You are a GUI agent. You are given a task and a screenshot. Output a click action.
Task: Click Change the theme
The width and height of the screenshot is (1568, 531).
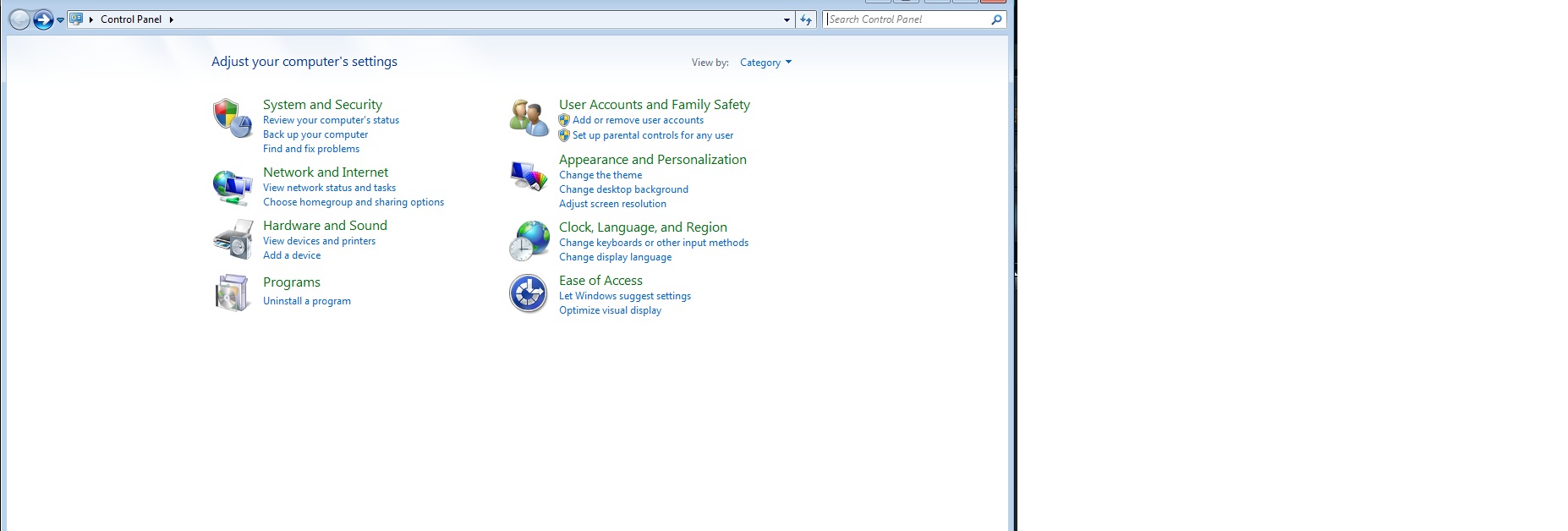600,175
